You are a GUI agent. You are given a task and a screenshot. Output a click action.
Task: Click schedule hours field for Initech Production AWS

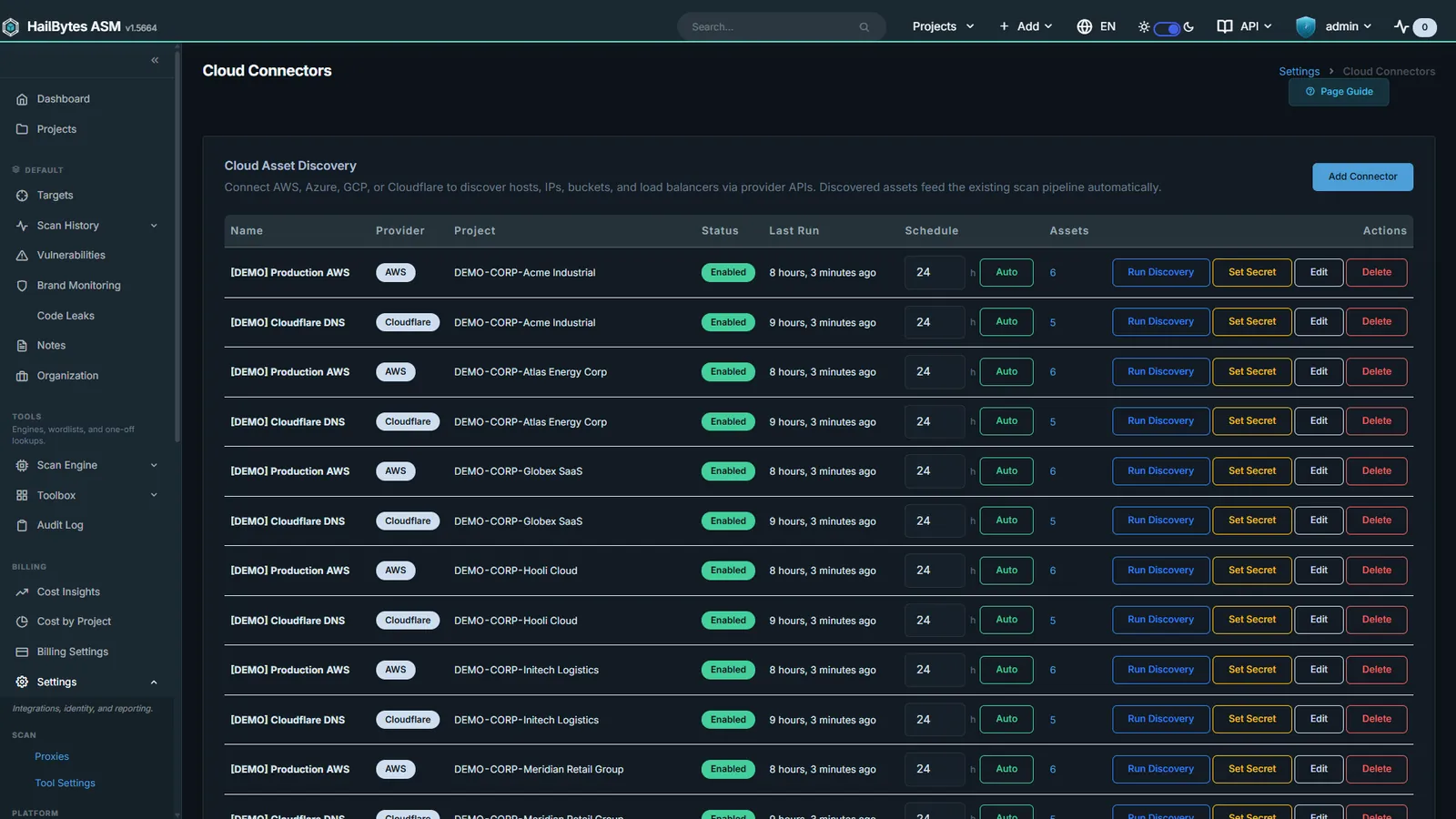tap(935, 670)
